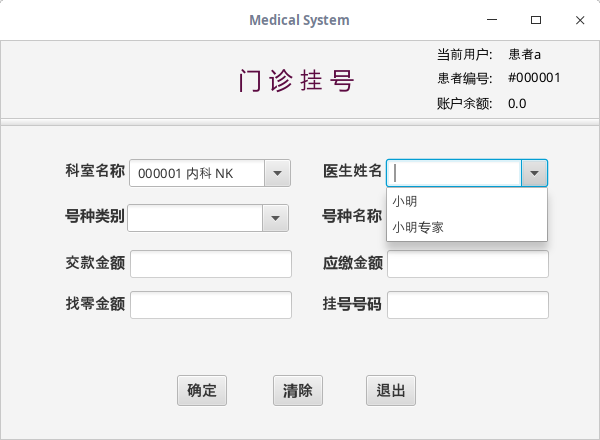Minimize the Medical System window
The image size is (600, 440).
point(492,19)
